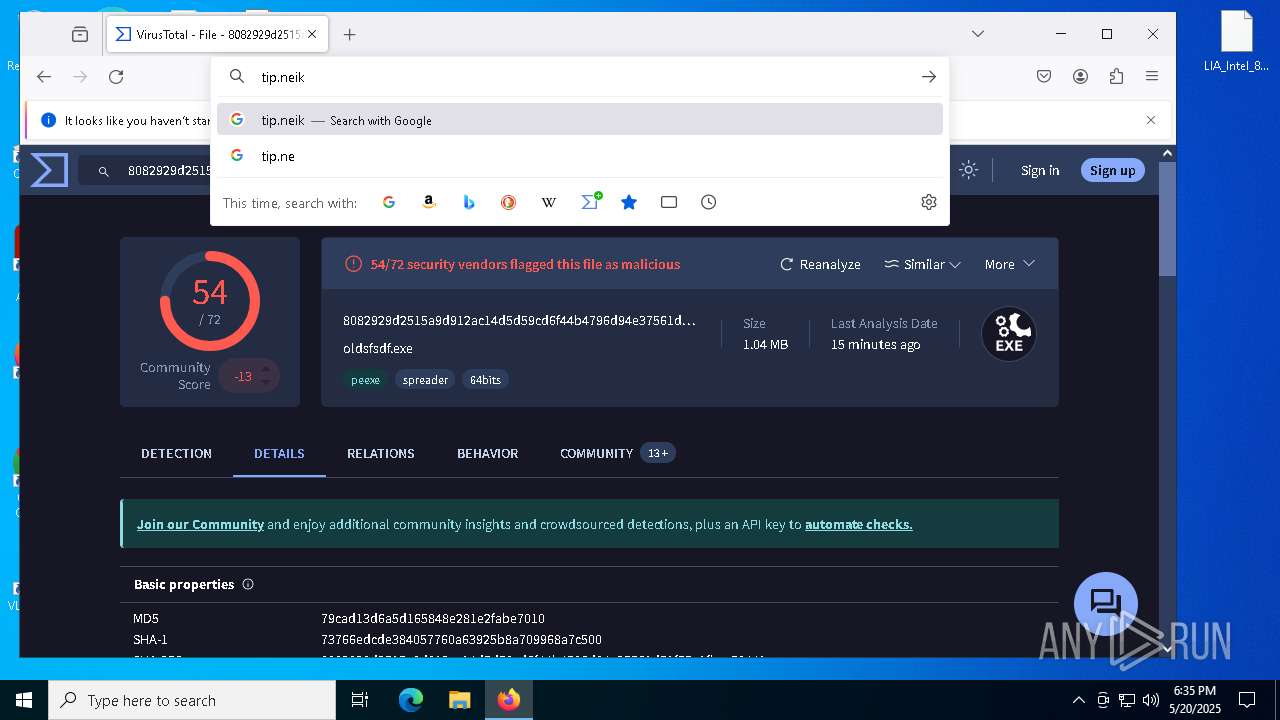Open search settings gear icon

(x=929, y=202)
